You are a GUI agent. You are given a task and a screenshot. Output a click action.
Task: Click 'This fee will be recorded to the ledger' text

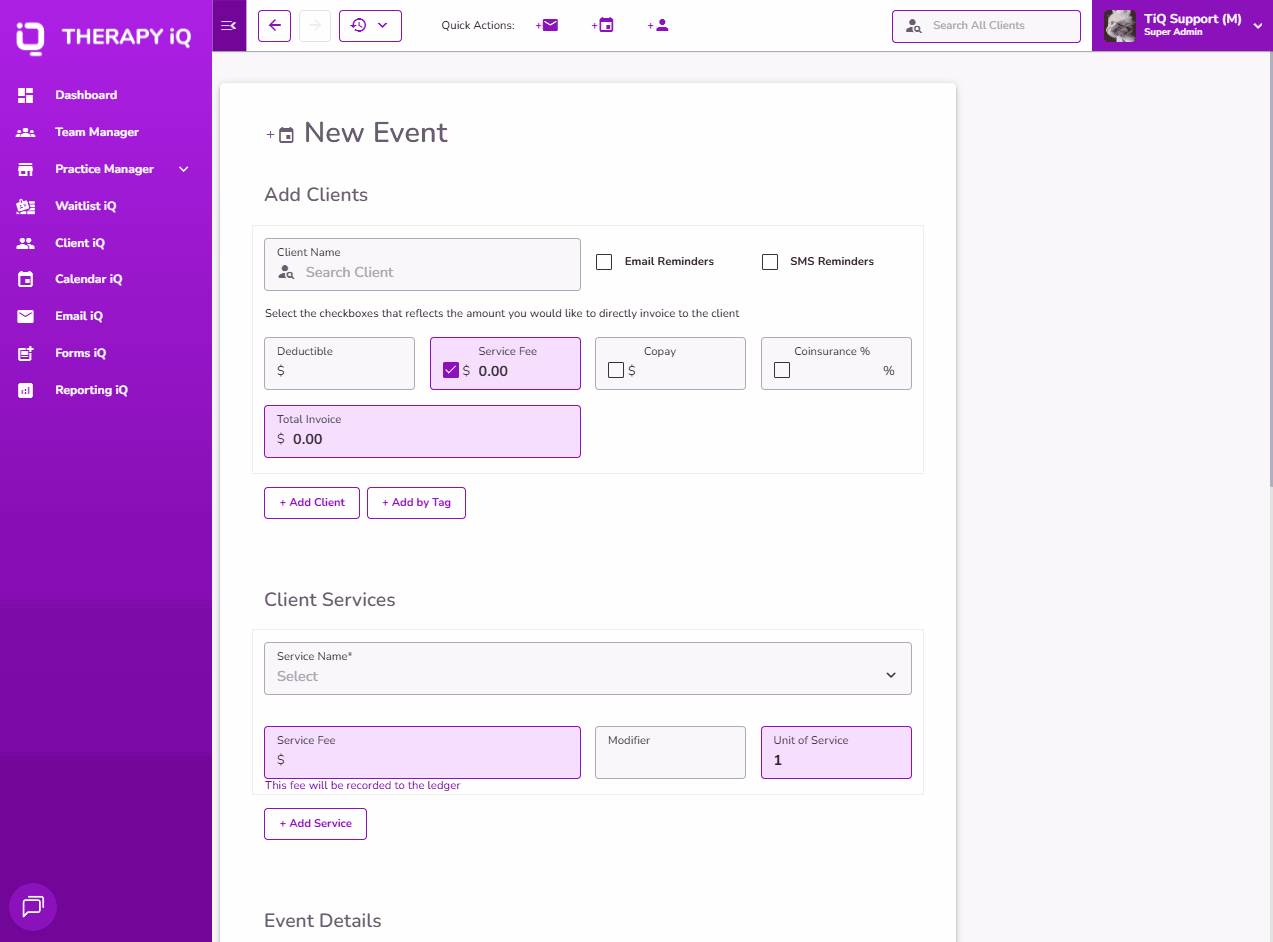click(362, 786)
